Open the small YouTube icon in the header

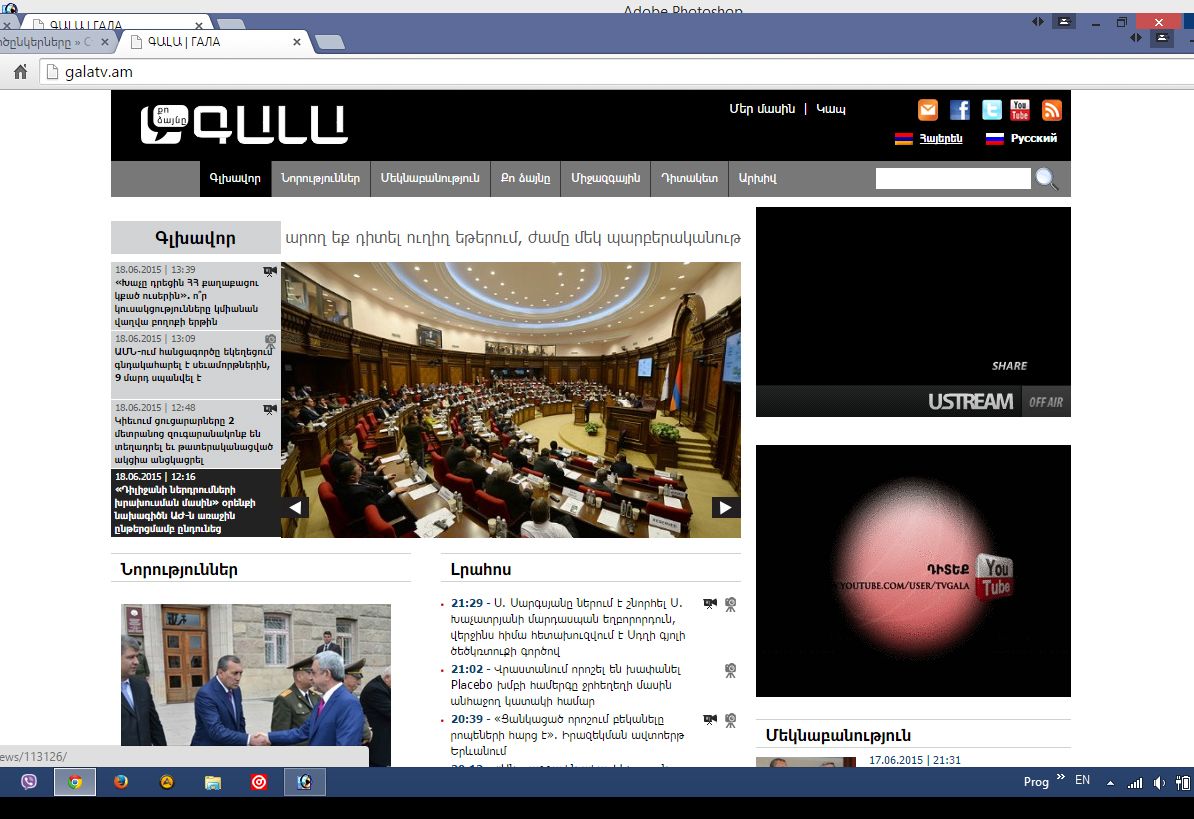pyautogui.click(x=1020, y=110)
